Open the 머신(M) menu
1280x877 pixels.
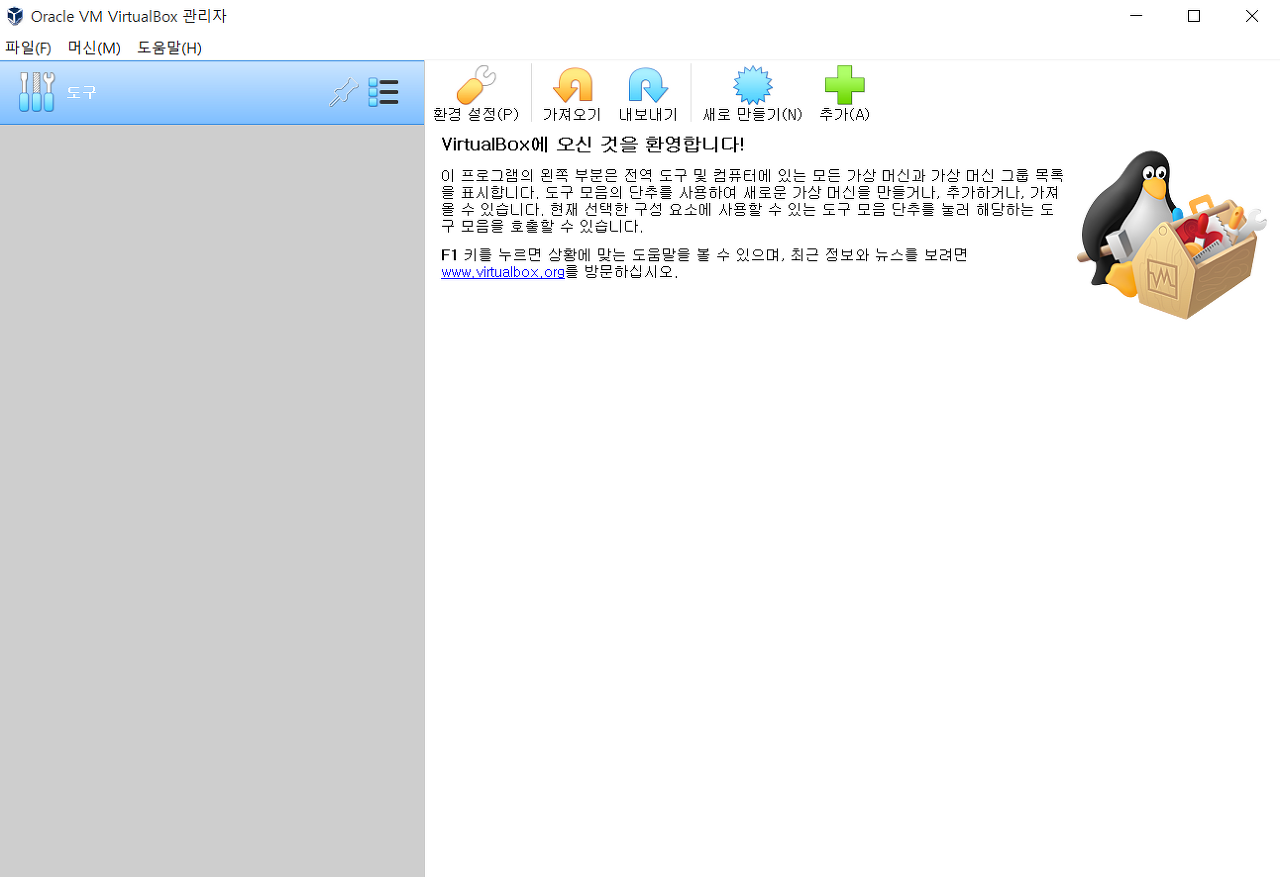94,48
